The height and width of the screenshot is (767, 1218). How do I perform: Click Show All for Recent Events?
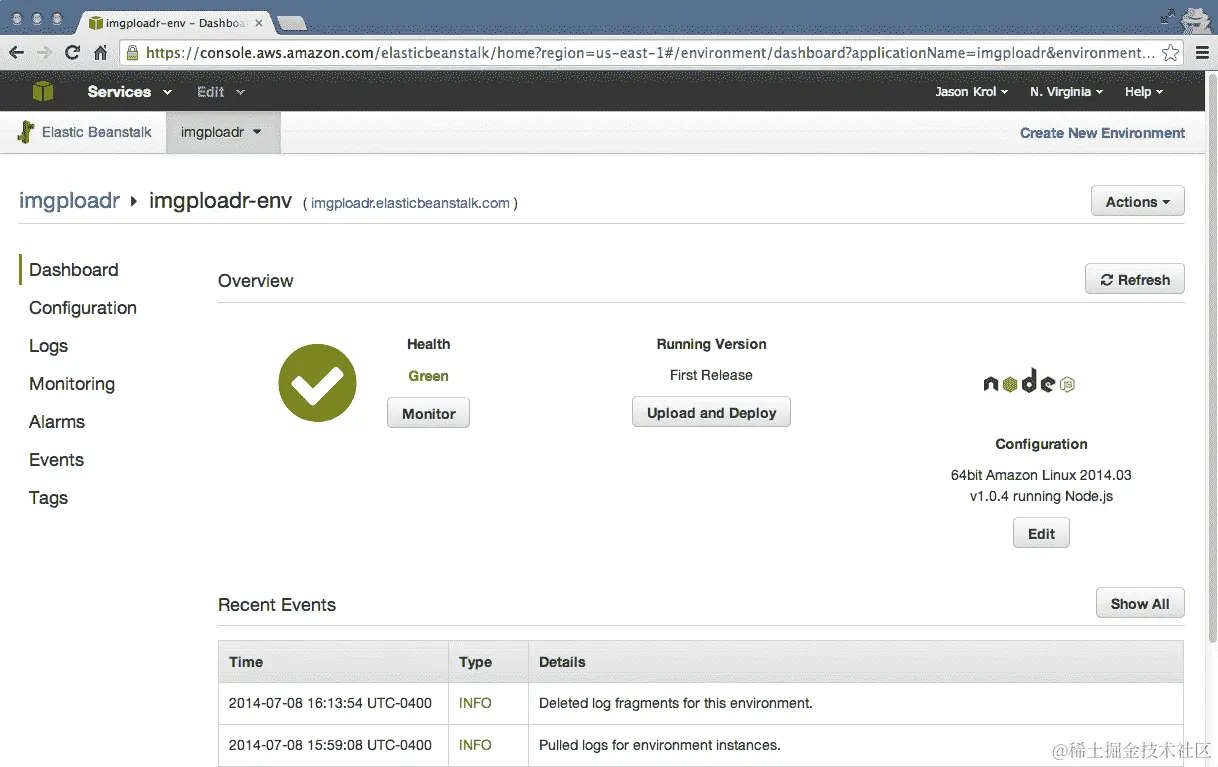click(1139, 603)
